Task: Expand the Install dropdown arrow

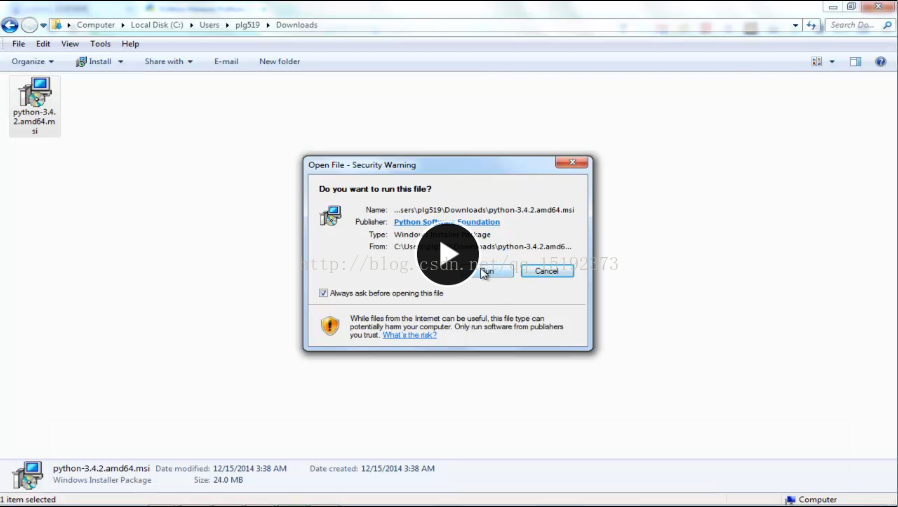Action: [x=120, y=61]
